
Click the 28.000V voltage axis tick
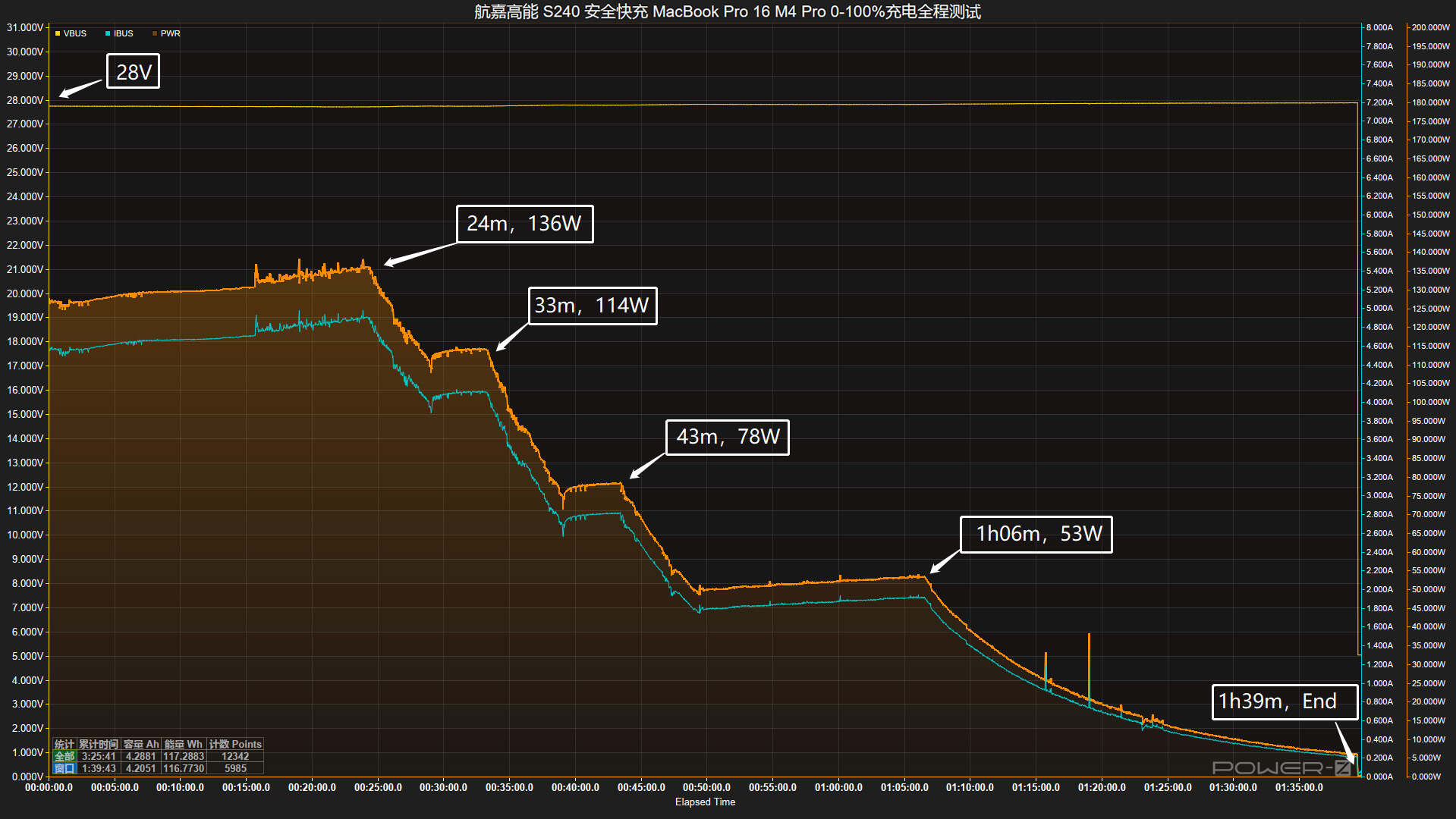(25, 100)
